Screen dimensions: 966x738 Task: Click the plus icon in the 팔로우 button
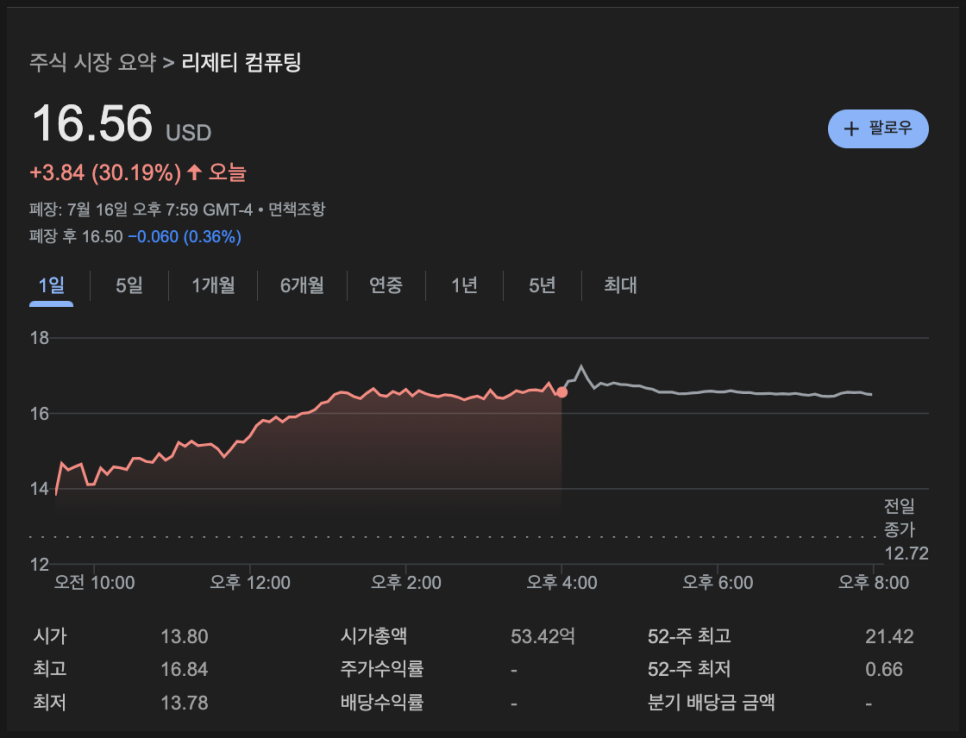tap(851, 129)
